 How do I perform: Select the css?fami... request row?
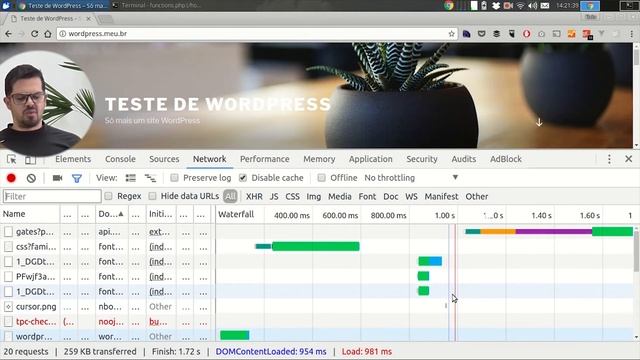316,247
